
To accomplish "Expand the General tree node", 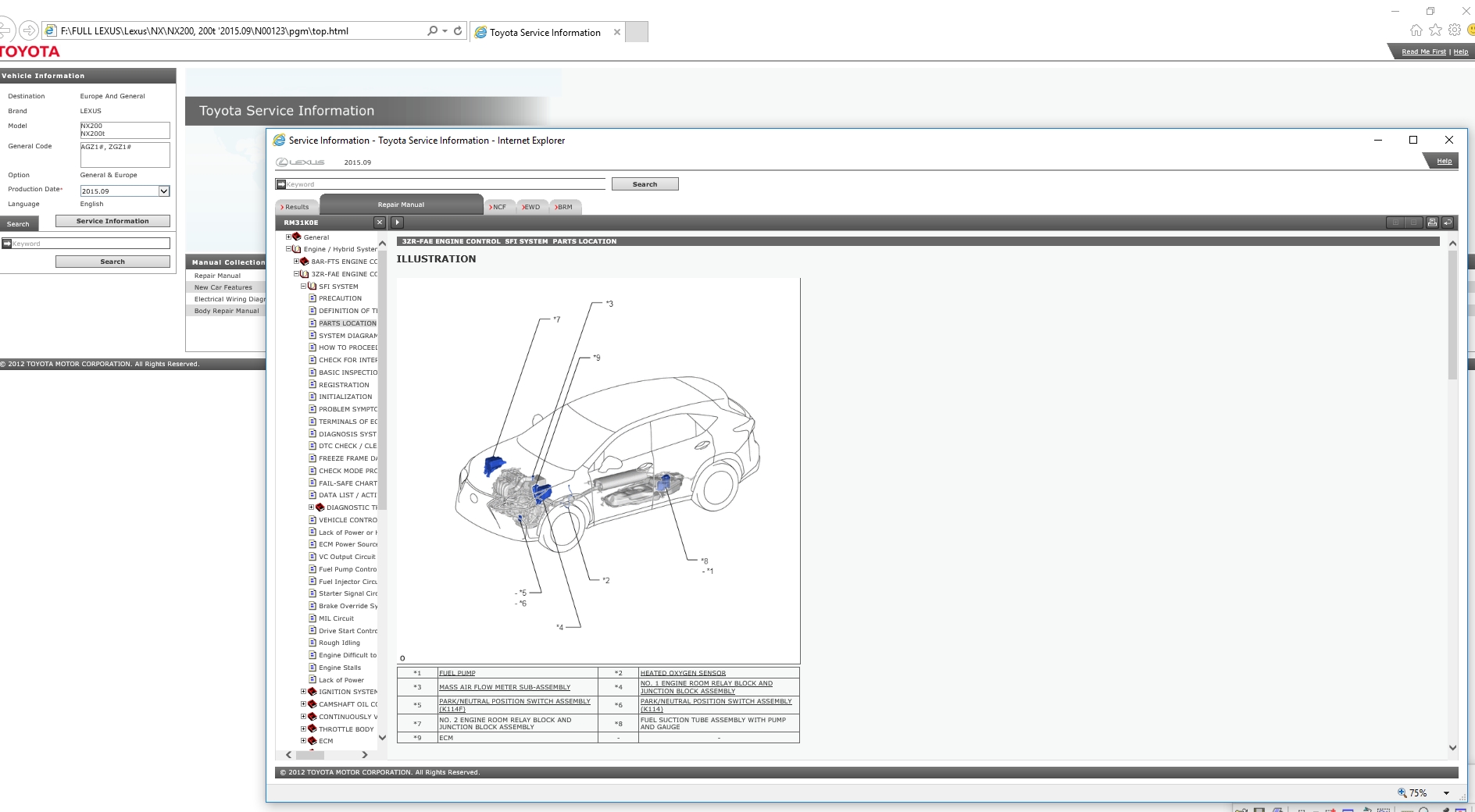I will [288, 237].
